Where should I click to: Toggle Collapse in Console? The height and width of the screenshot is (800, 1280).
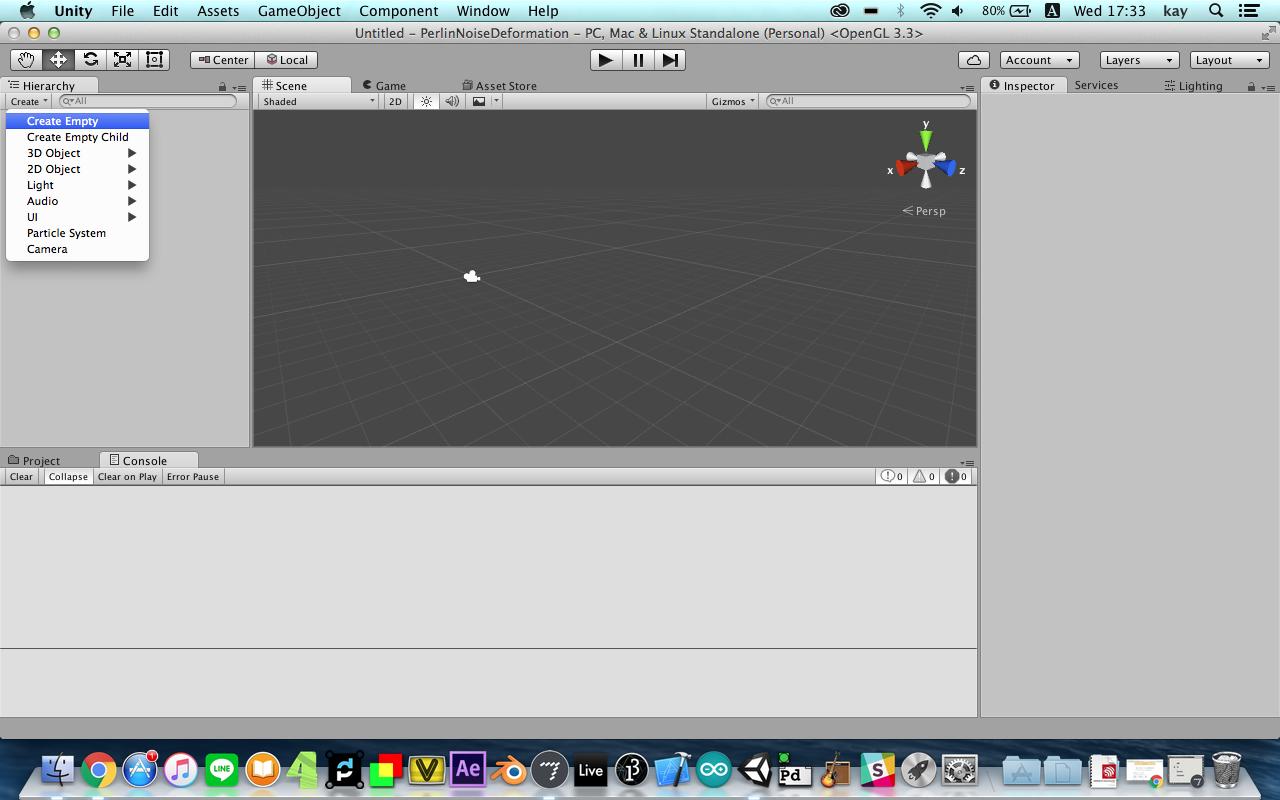(68, 477)
